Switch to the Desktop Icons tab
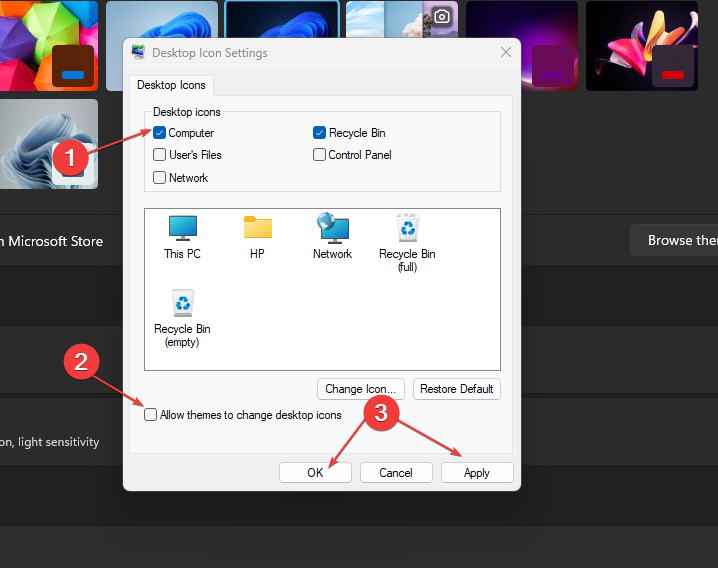 [x=171, y=85]
